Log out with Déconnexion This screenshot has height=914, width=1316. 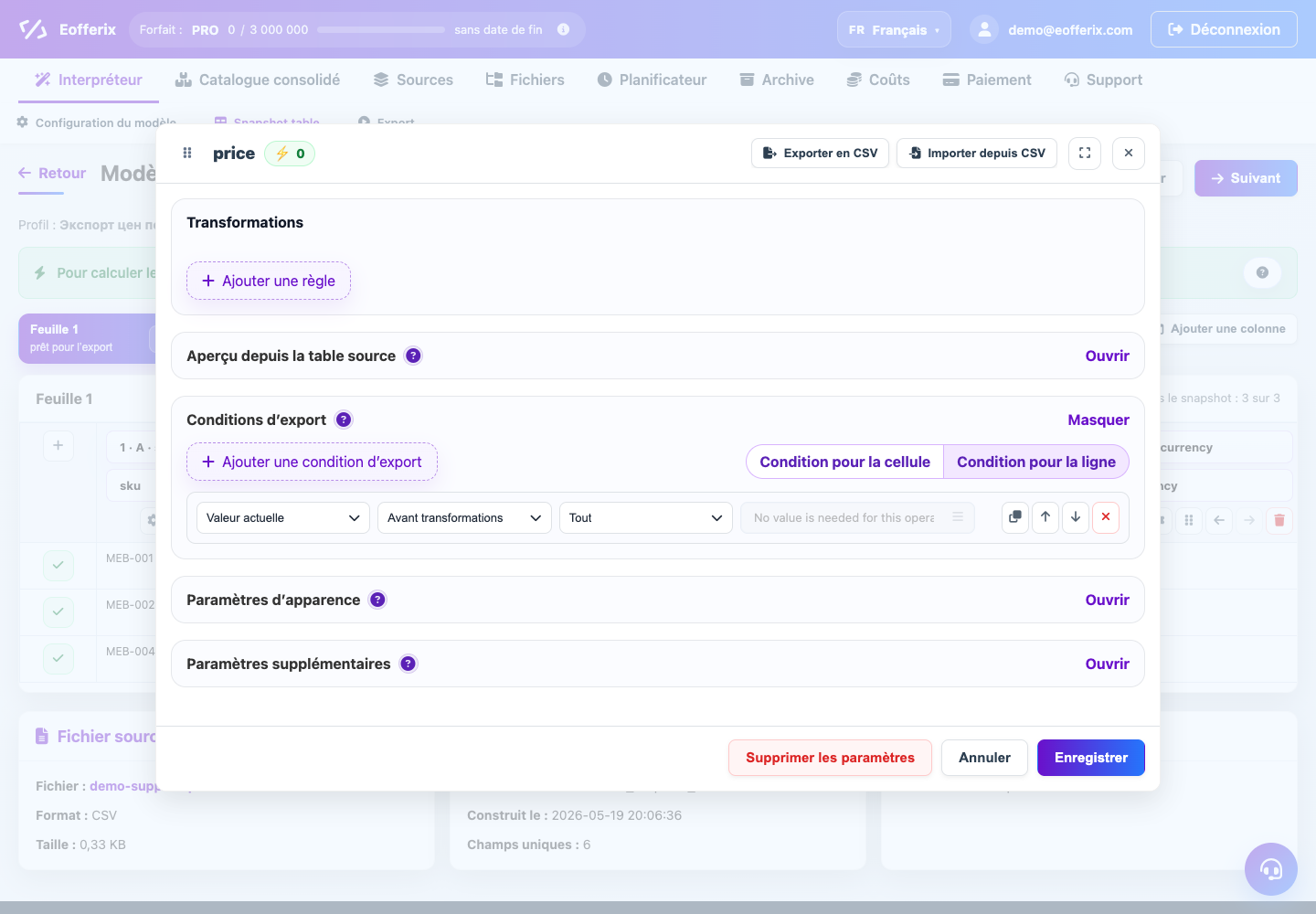coord(1224,29)
